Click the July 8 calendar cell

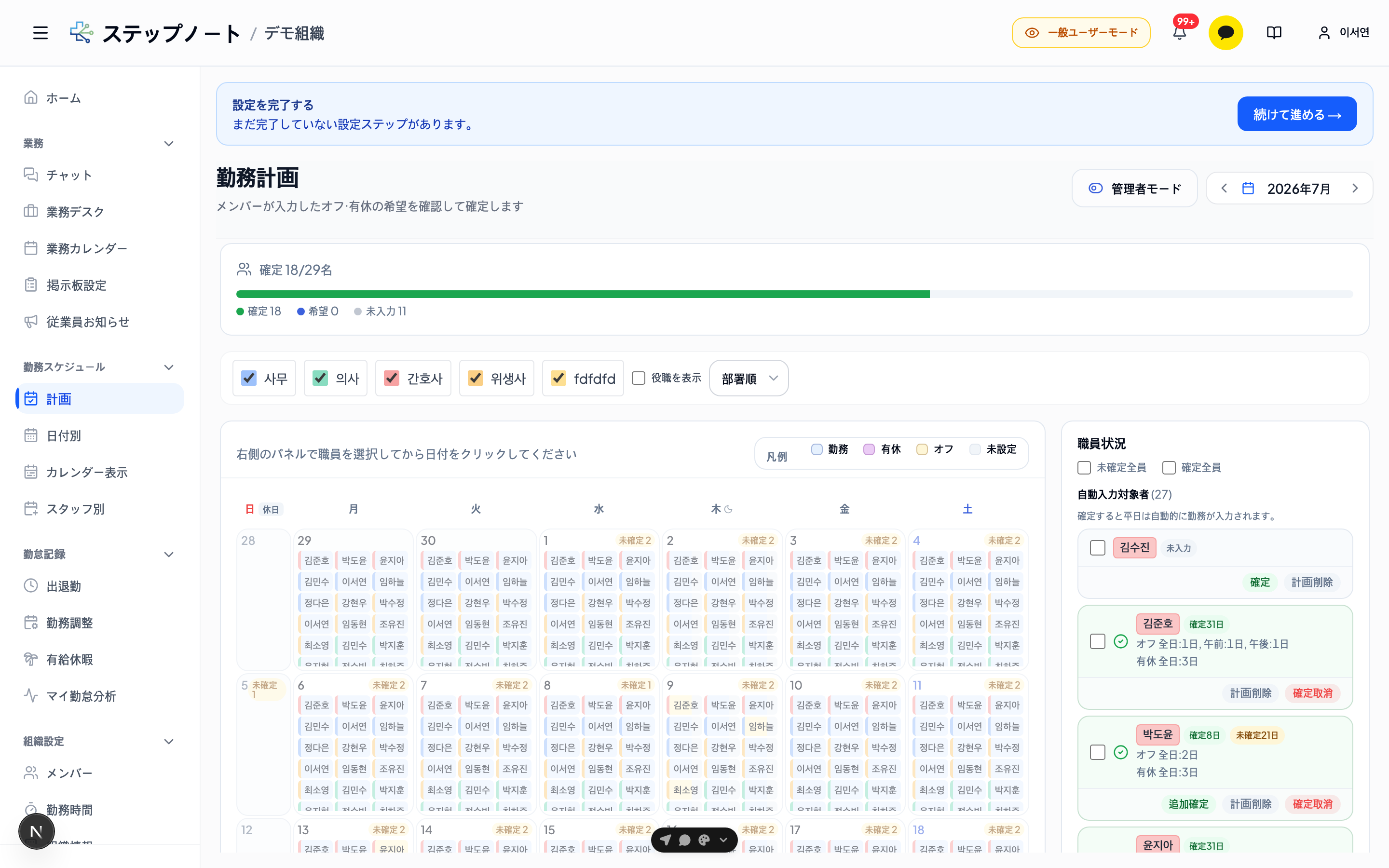click(599, 744)
